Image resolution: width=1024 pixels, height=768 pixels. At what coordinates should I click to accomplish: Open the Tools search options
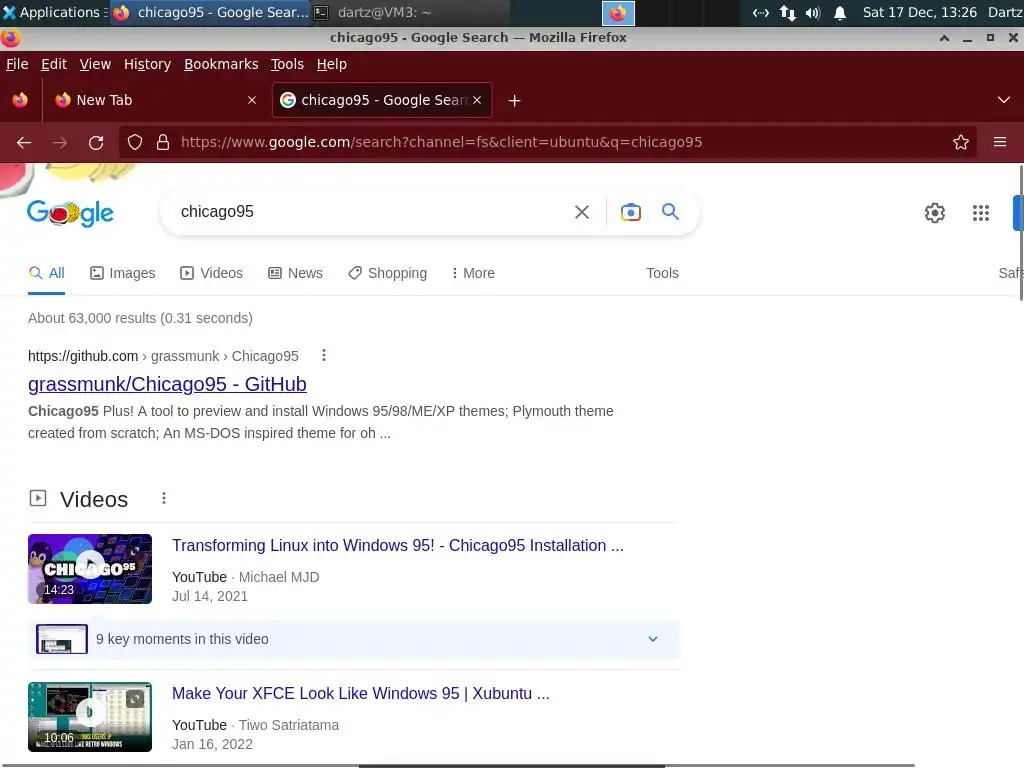click(x=662, y=273)
